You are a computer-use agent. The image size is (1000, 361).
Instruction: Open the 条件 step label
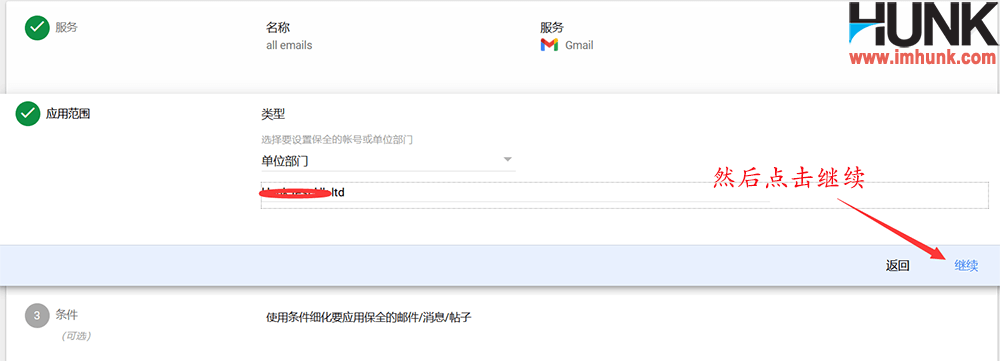pos(67,315)
